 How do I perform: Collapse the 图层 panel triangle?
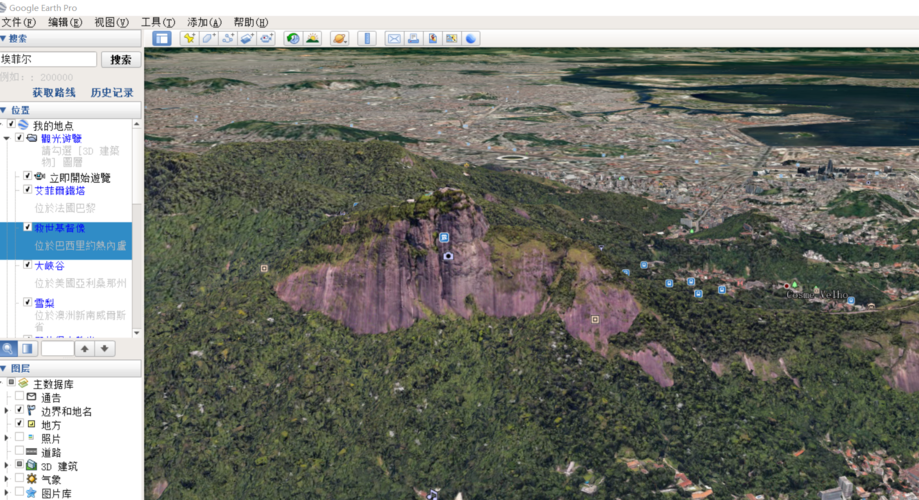pyautogui.click(x=4, y=369)
